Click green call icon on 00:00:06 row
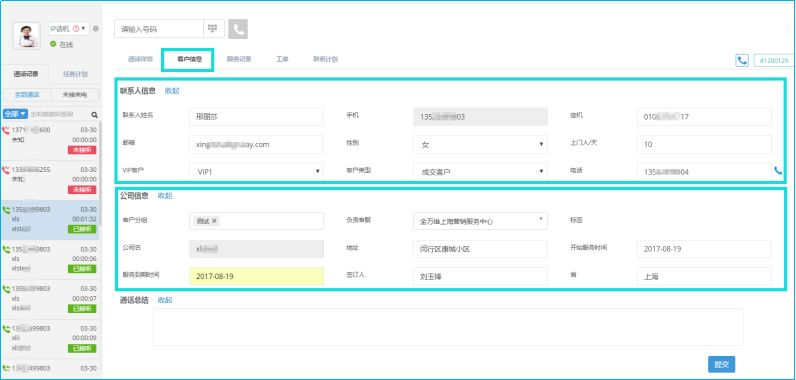This screenshot has height=380, width=796. pyautogui.click(x=6, y=249)
